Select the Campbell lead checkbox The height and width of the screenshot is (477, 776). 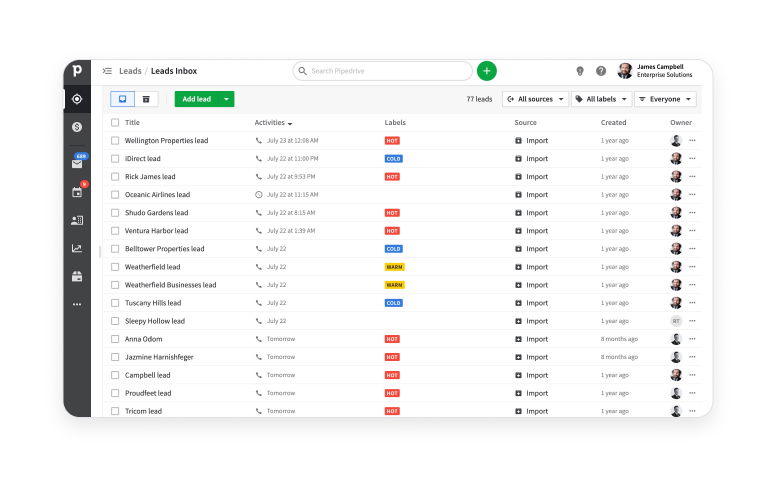tap(115, 375)
